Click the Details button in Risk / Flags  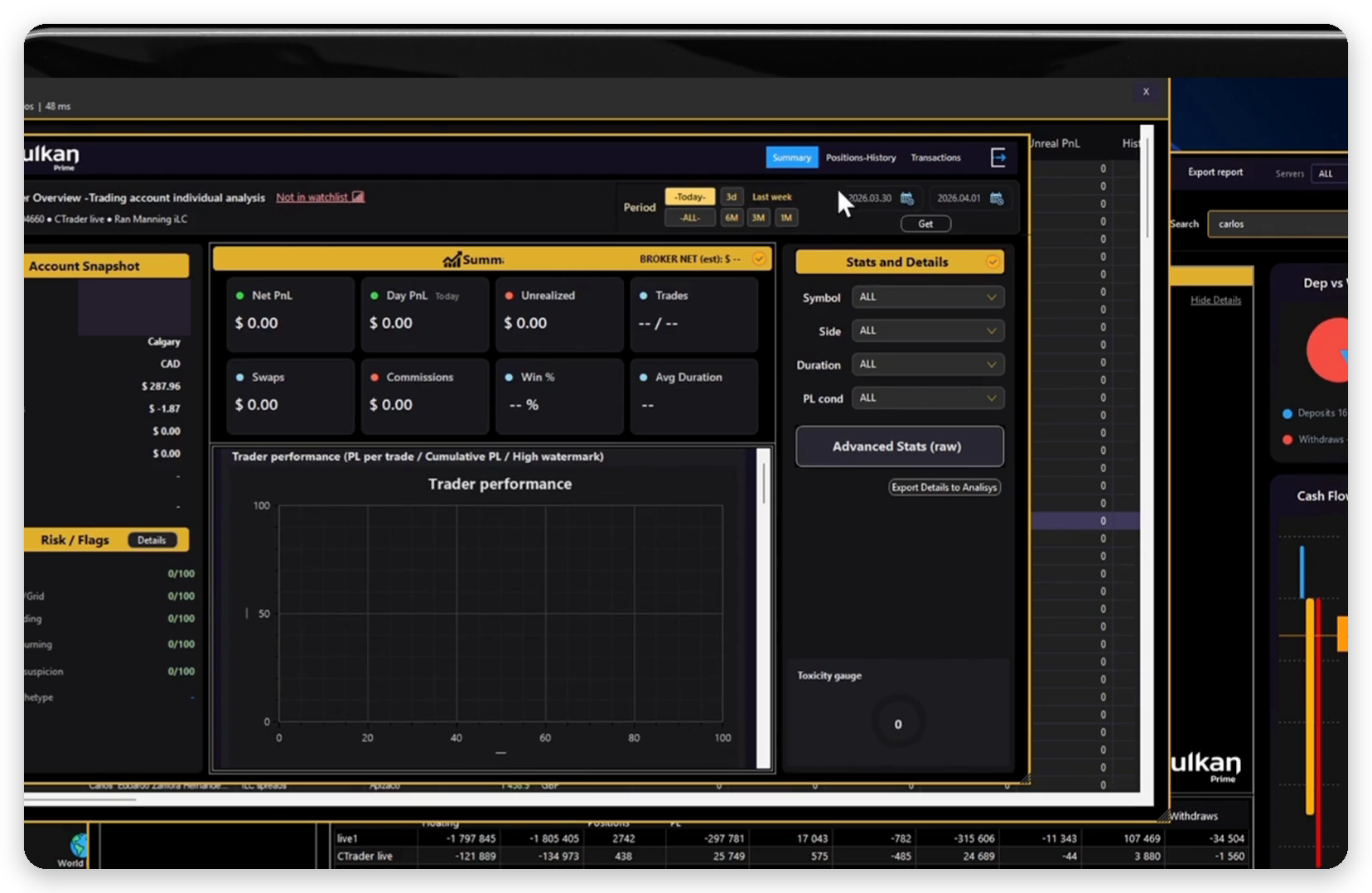(152, 540)
